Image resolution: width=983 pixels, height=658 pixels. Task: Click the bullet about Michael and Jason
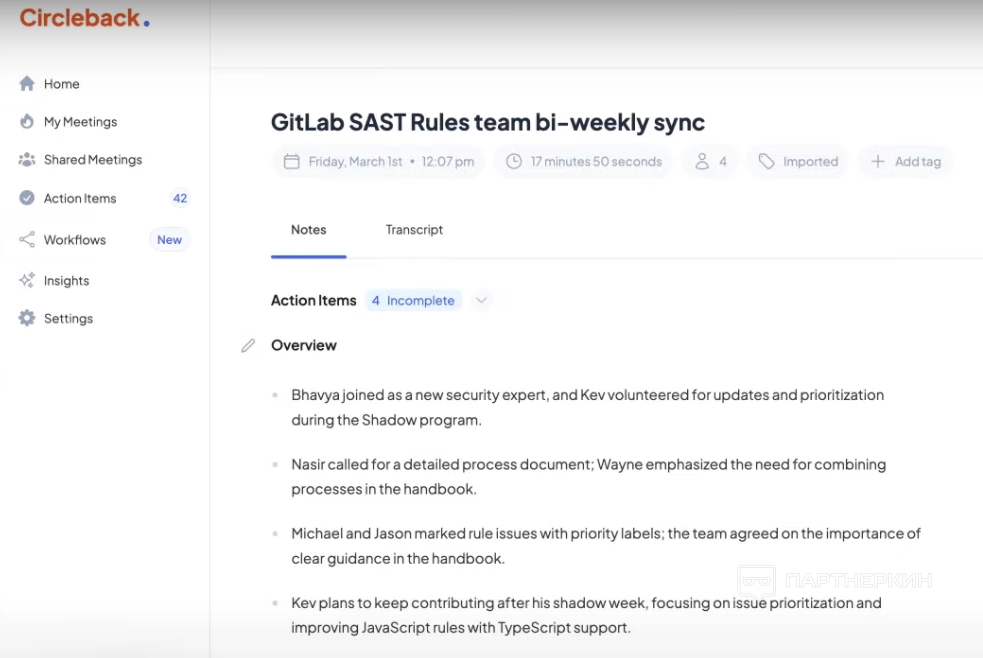pyautogui.click(x=606, y=546)
